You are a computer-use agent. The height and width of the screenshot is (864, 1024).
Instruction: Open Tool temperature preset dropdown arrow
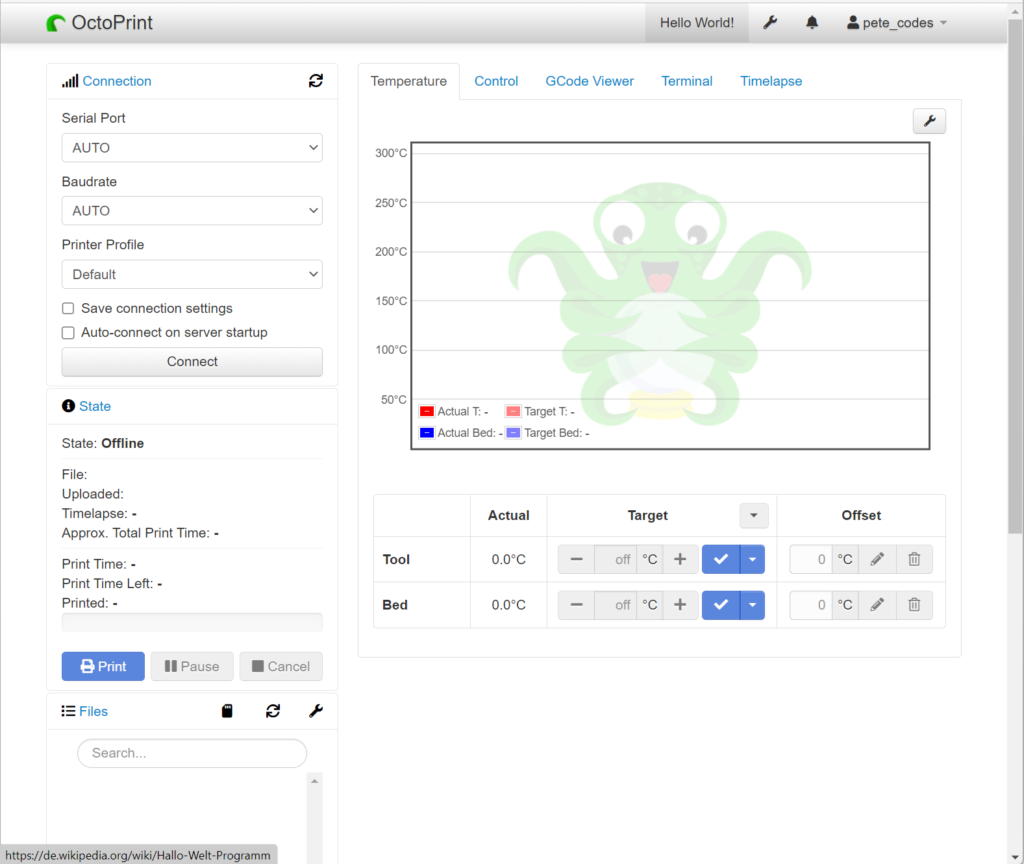(x=752, y=560)
